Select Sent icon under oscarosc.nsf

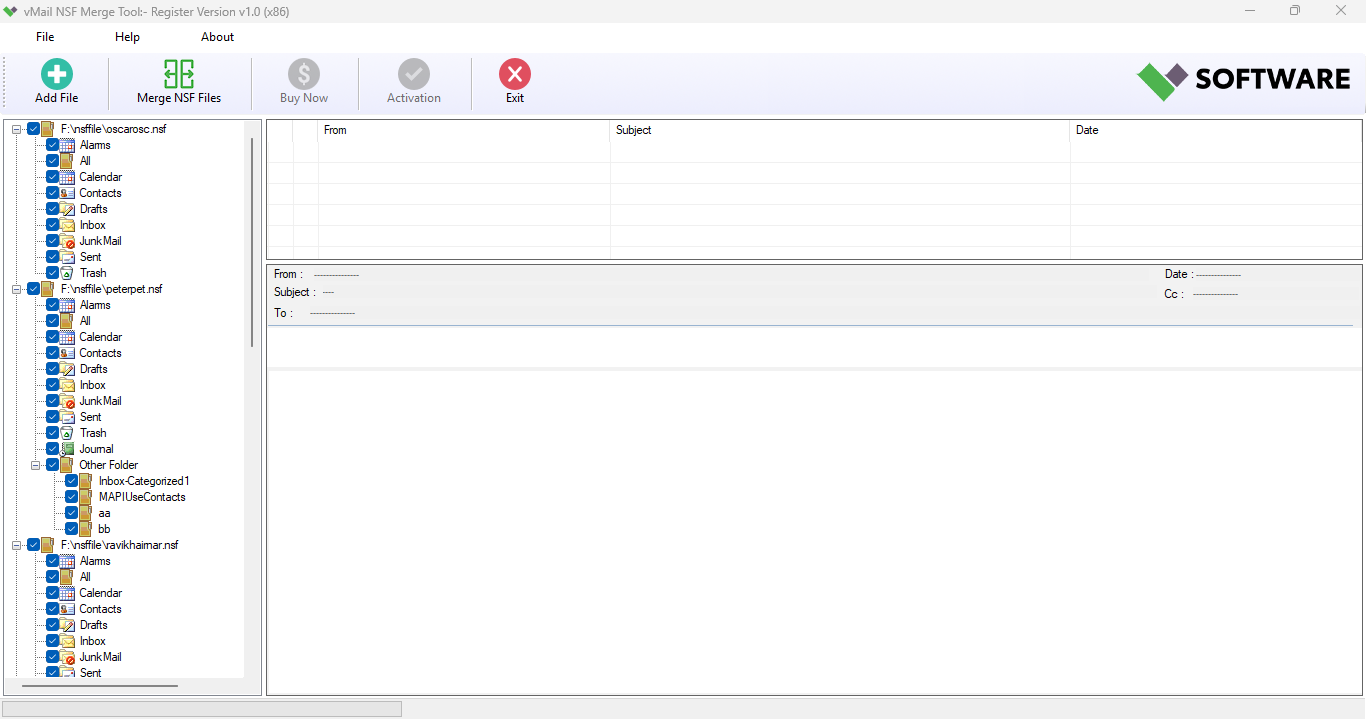pos(67,257)
